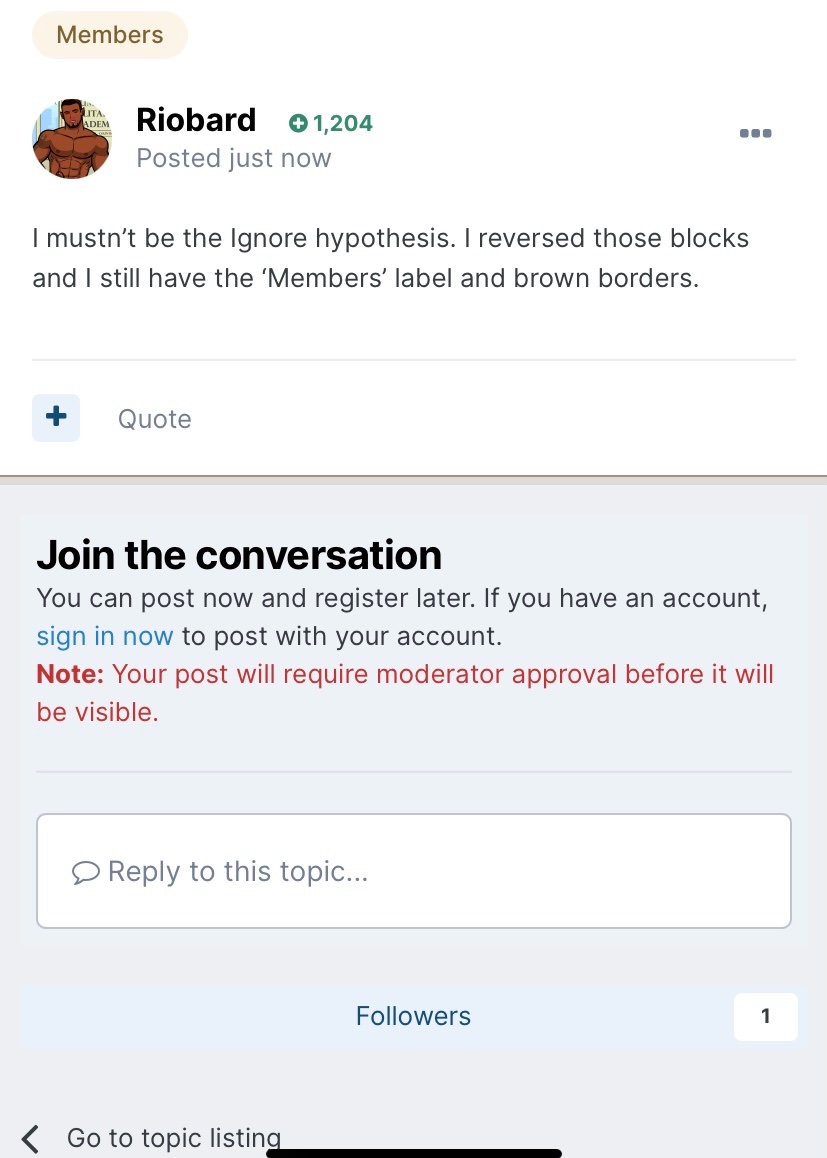Focus the 'Reply to this topic' field
The image size is (827, 1158).
(414, 871)
